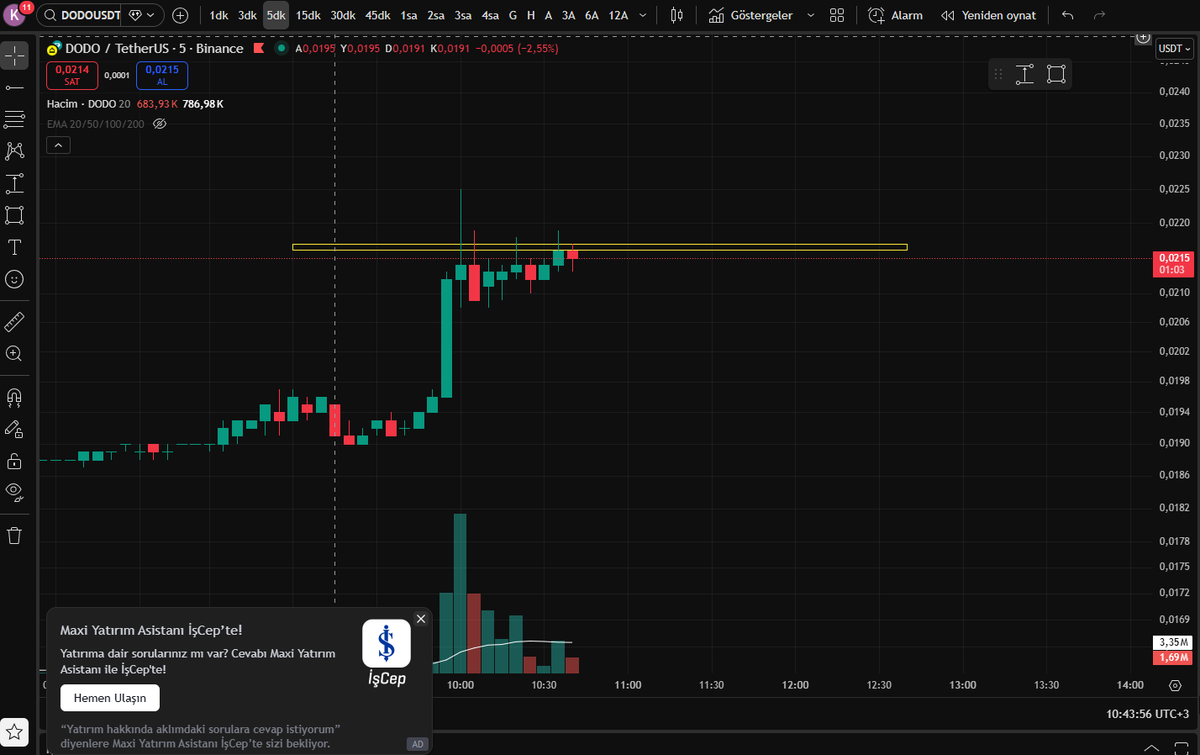Select the trend line drawing tool

point(14,87)
